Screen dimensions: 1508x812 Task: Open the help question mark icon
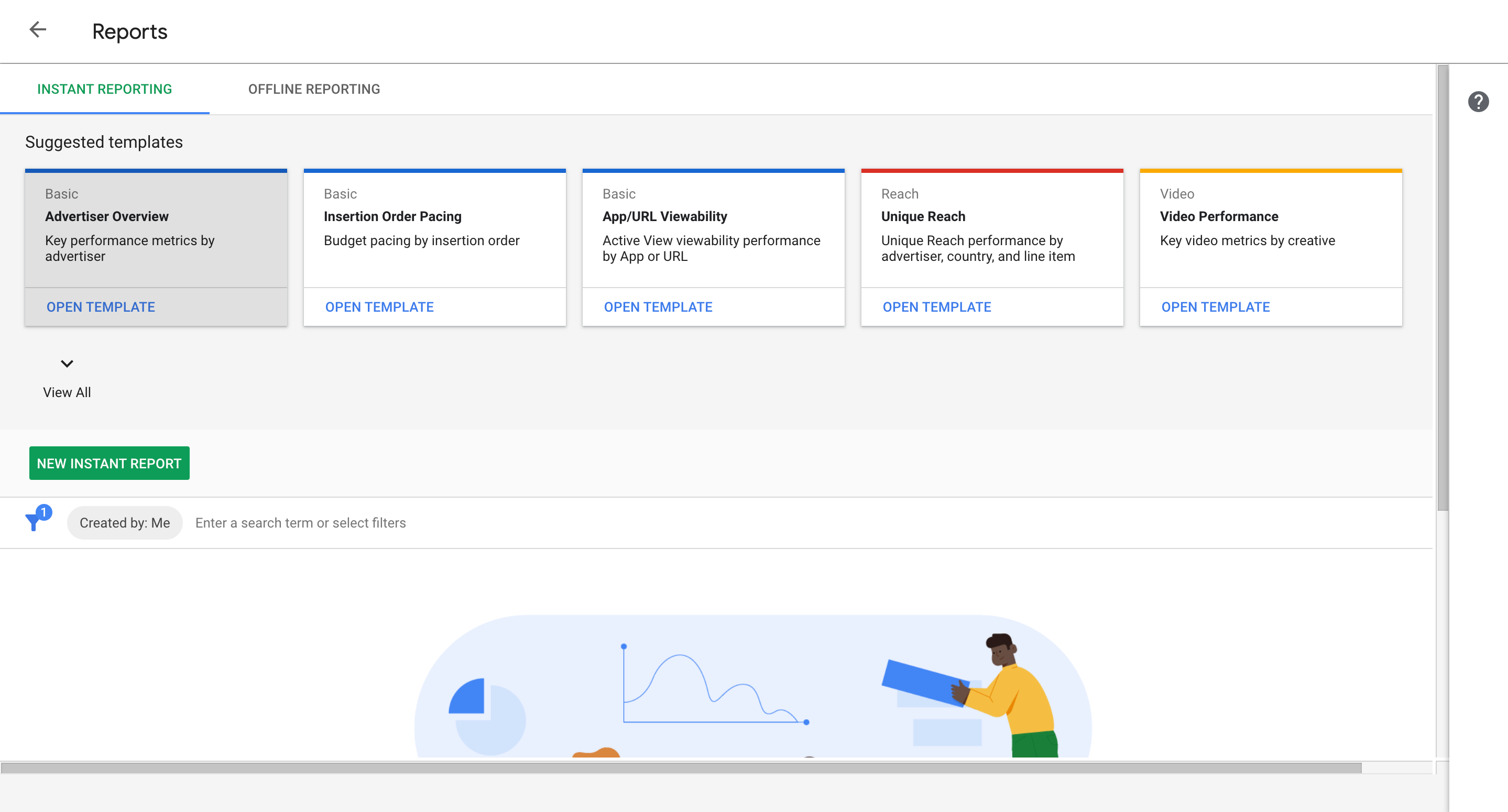click(x=1478, y=102)
